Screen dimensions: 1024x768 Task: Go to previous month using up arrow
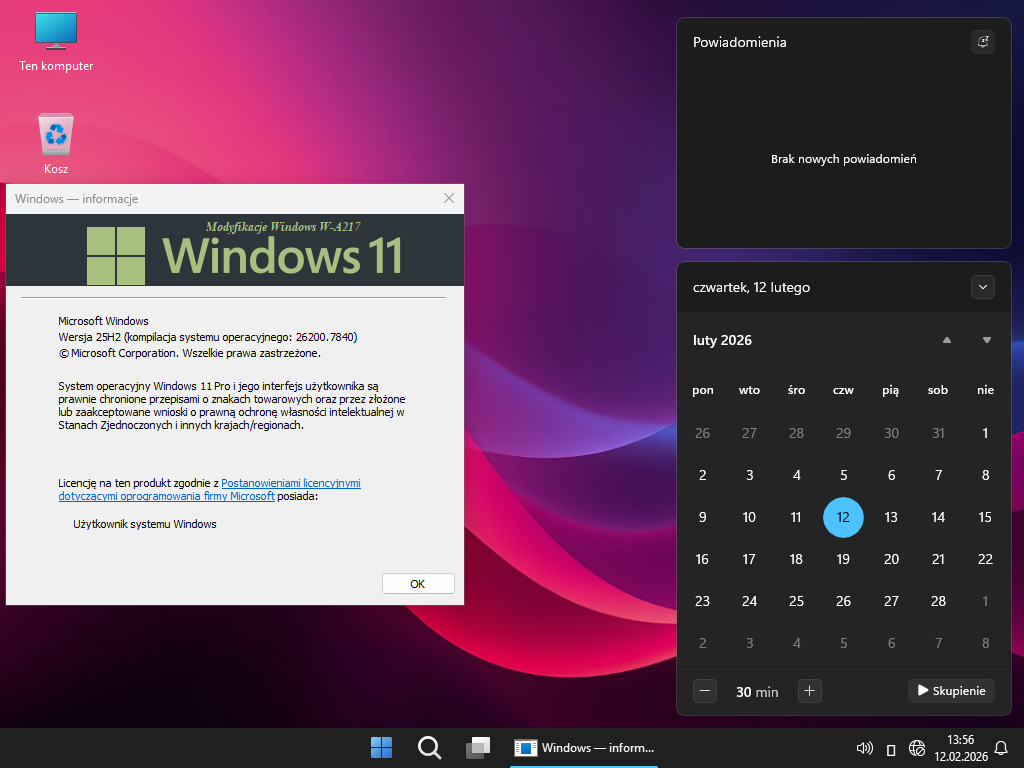(x=946, y=340)
